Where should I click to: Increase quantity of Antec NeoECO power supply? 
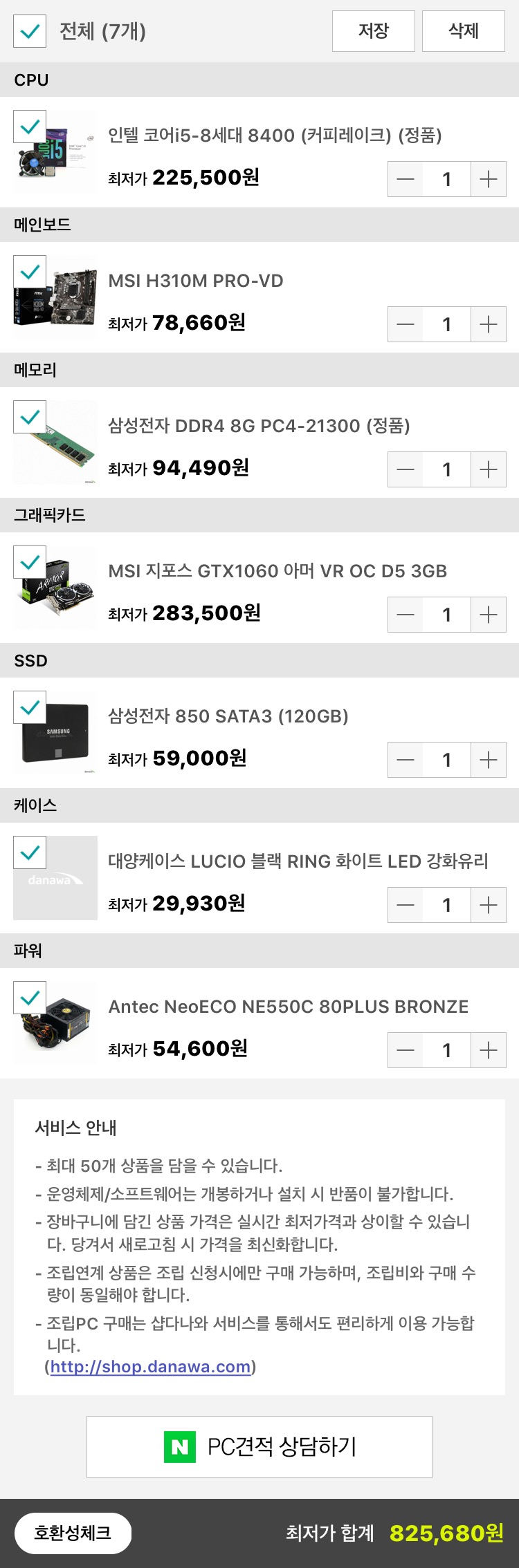click(x=489, y=1050)
